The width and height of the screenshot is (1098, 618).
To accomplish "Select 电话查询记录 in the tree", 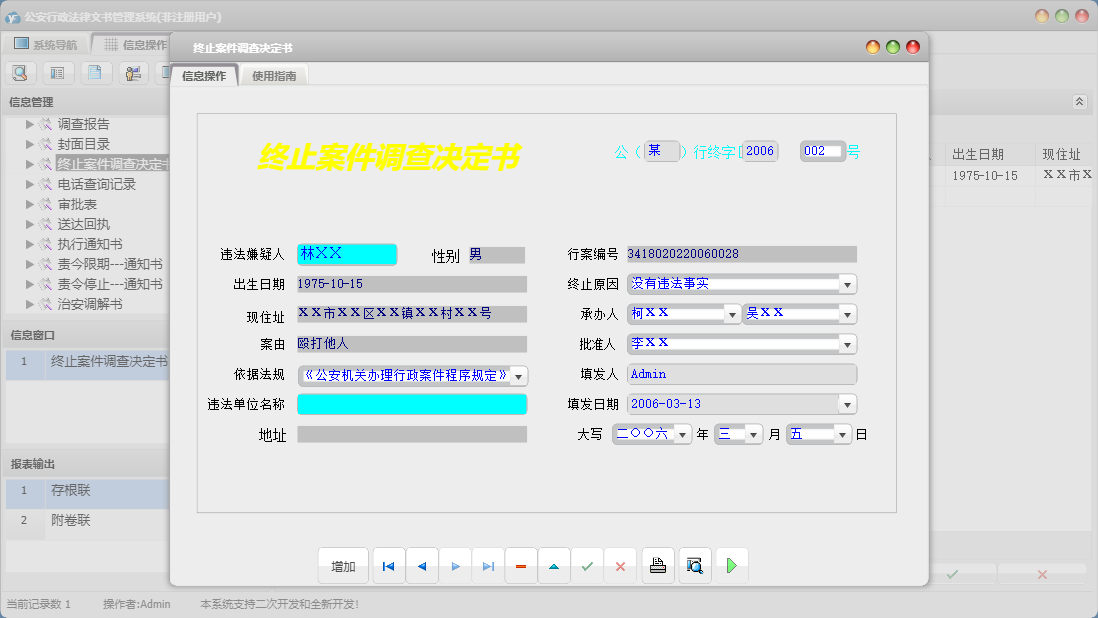I will point(96,184).
